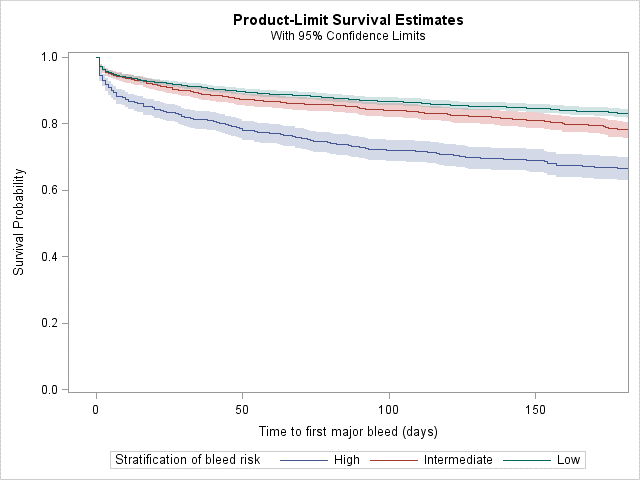Click the 100 tick label on the x-axis
This screenshot has height=480, width=640.
(389, 409)
